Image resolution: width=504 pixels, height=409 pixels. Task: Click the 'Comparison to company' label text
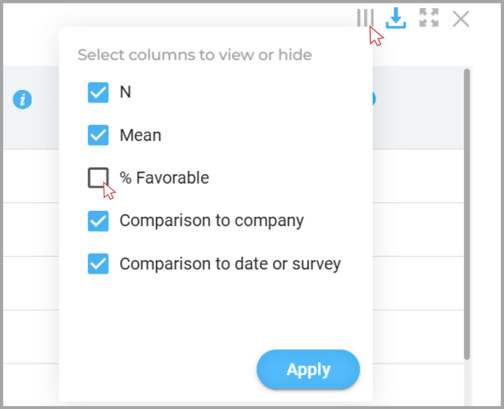click(x=212, y=221)
